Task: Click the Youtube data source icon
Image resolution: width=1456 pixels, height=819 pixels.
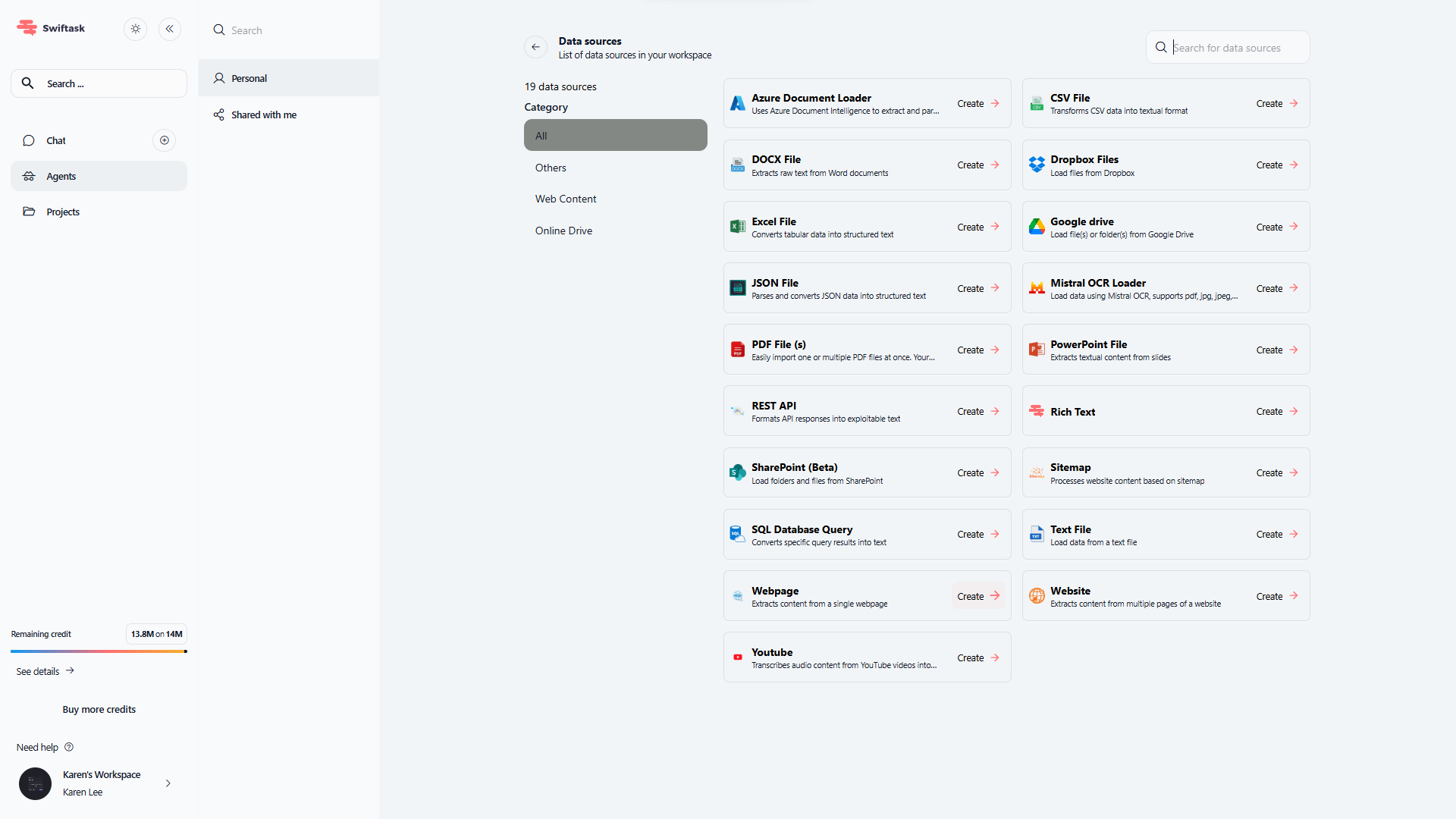Action: click(738, 657)
